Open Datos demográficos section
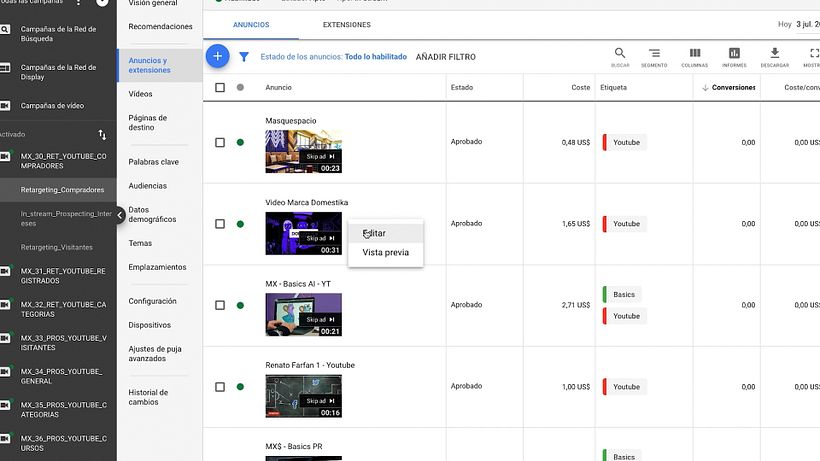The image size is (820, 461). 152,214
